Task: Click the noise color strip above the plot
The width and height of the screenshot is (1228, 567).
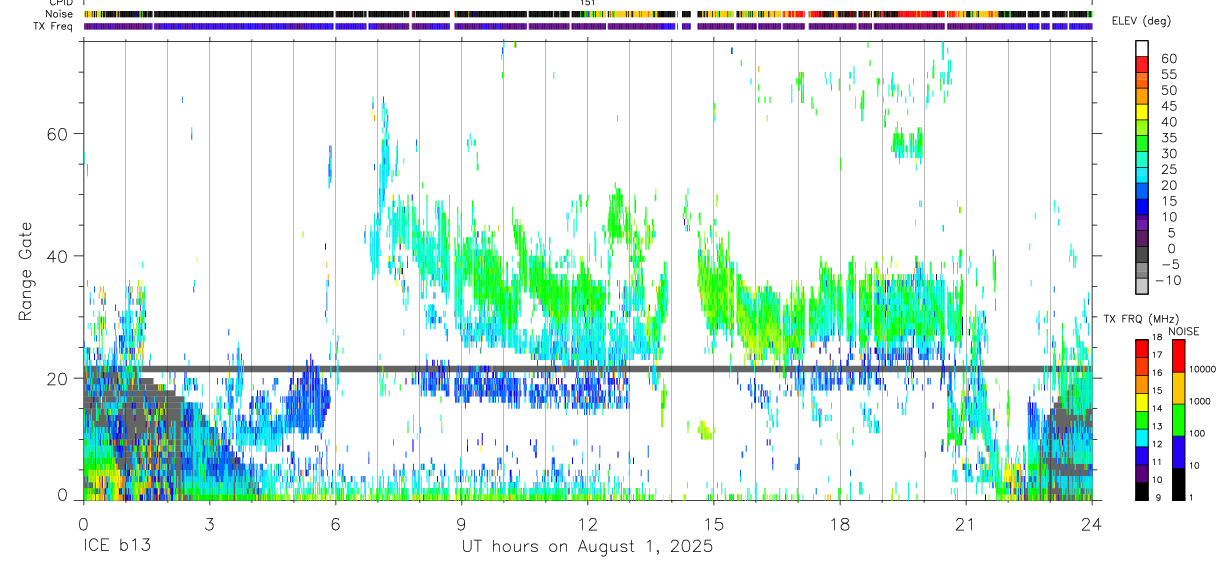Action: [x=588, y=14]
